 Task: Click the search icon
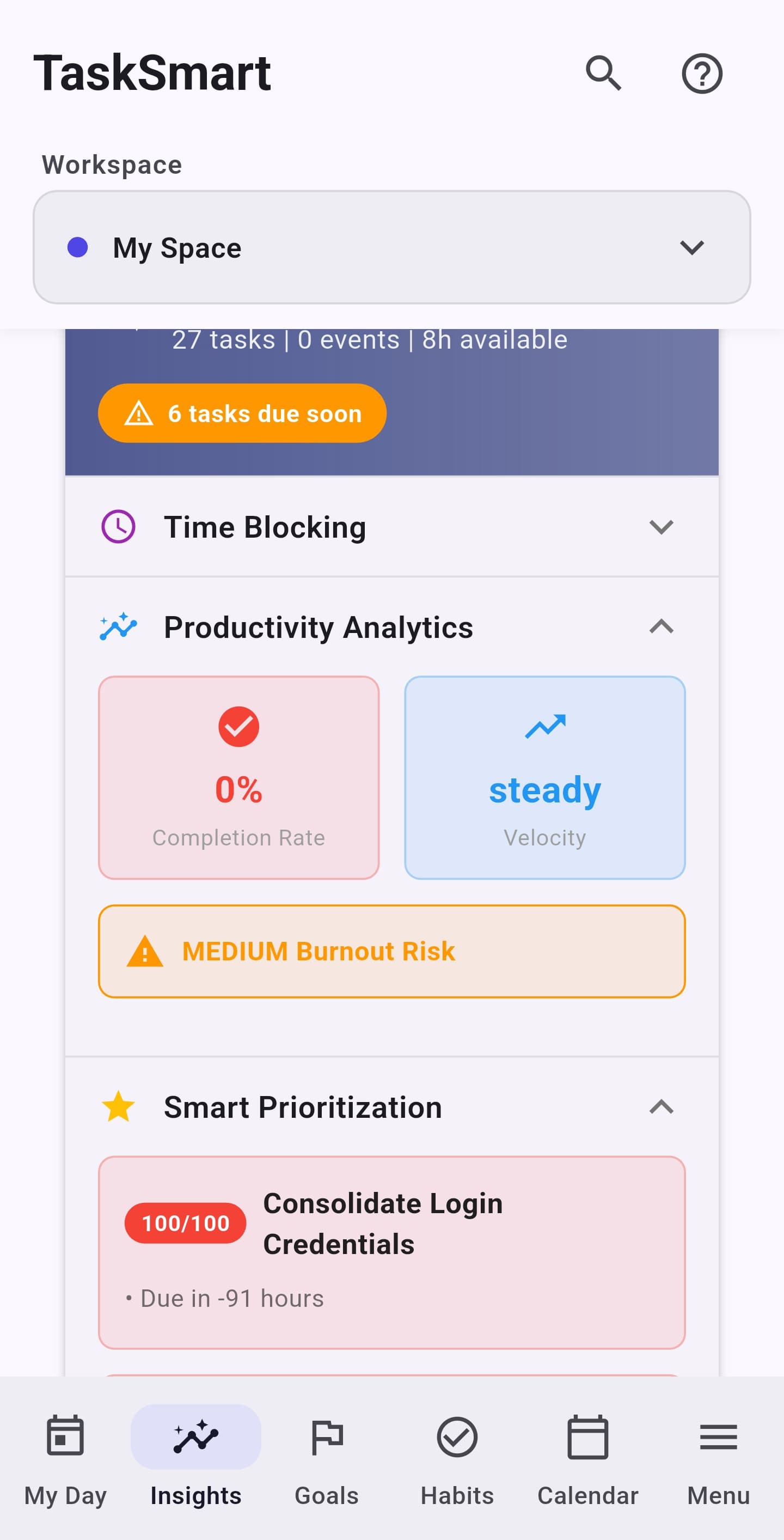(x=603, y=73)
